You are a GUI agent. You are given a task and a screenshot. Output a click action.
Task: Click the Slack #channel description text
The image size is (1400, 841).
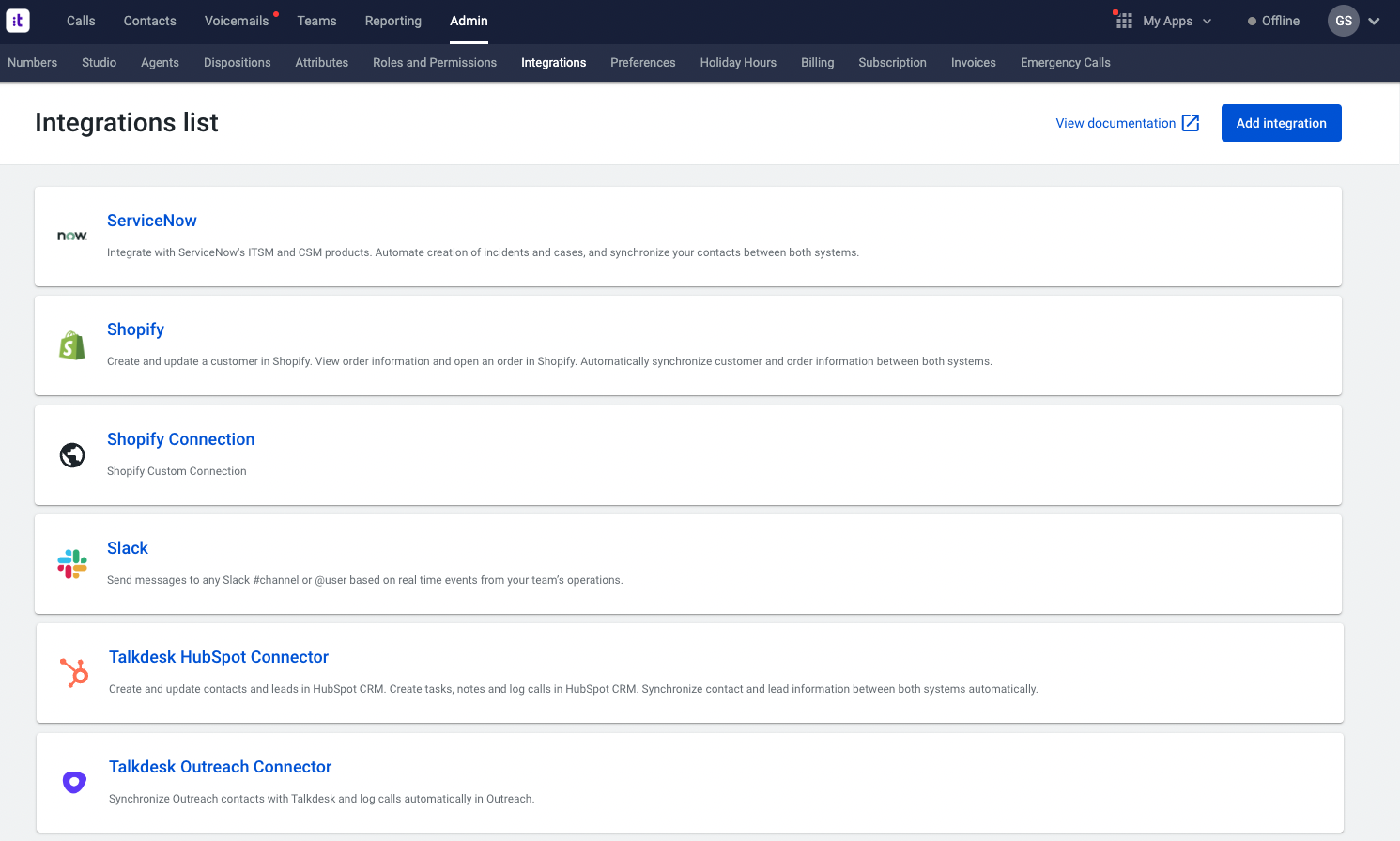[365, 580]
